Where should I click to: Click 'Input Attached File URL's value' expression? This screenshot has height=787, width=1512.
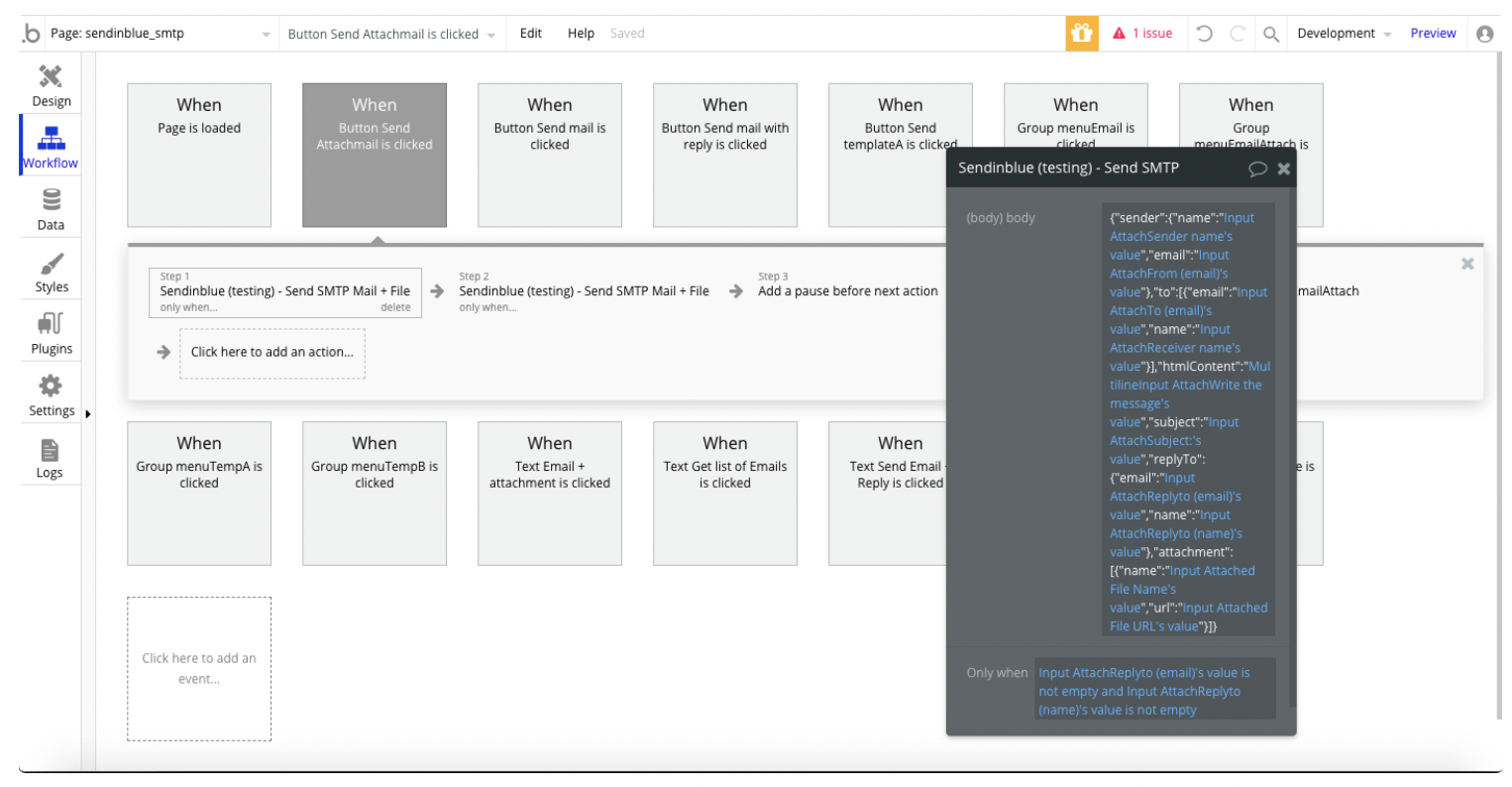[1188, 618]
